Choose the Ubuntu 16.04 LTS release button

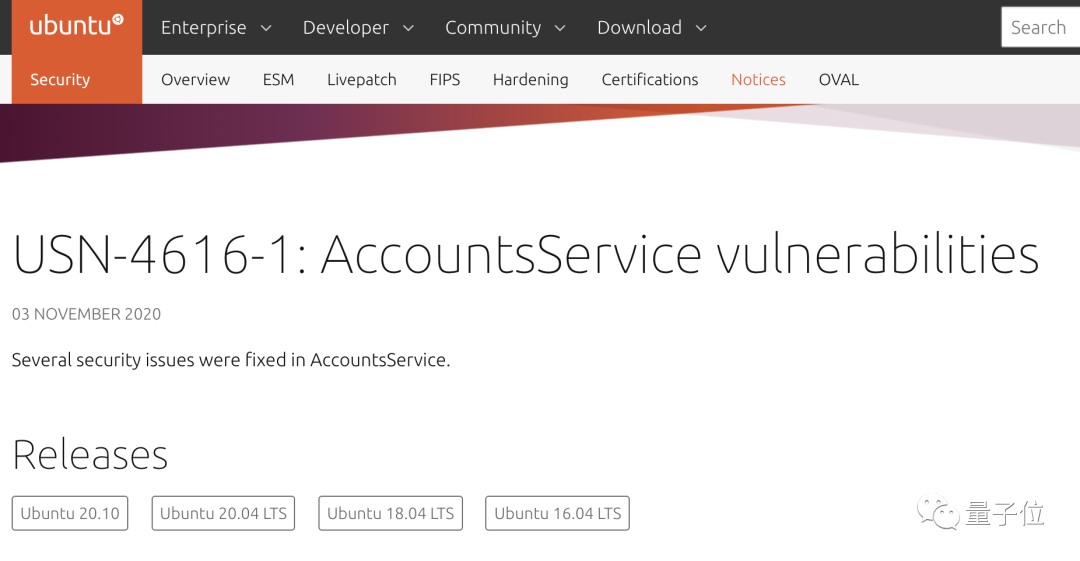point(557,513)
